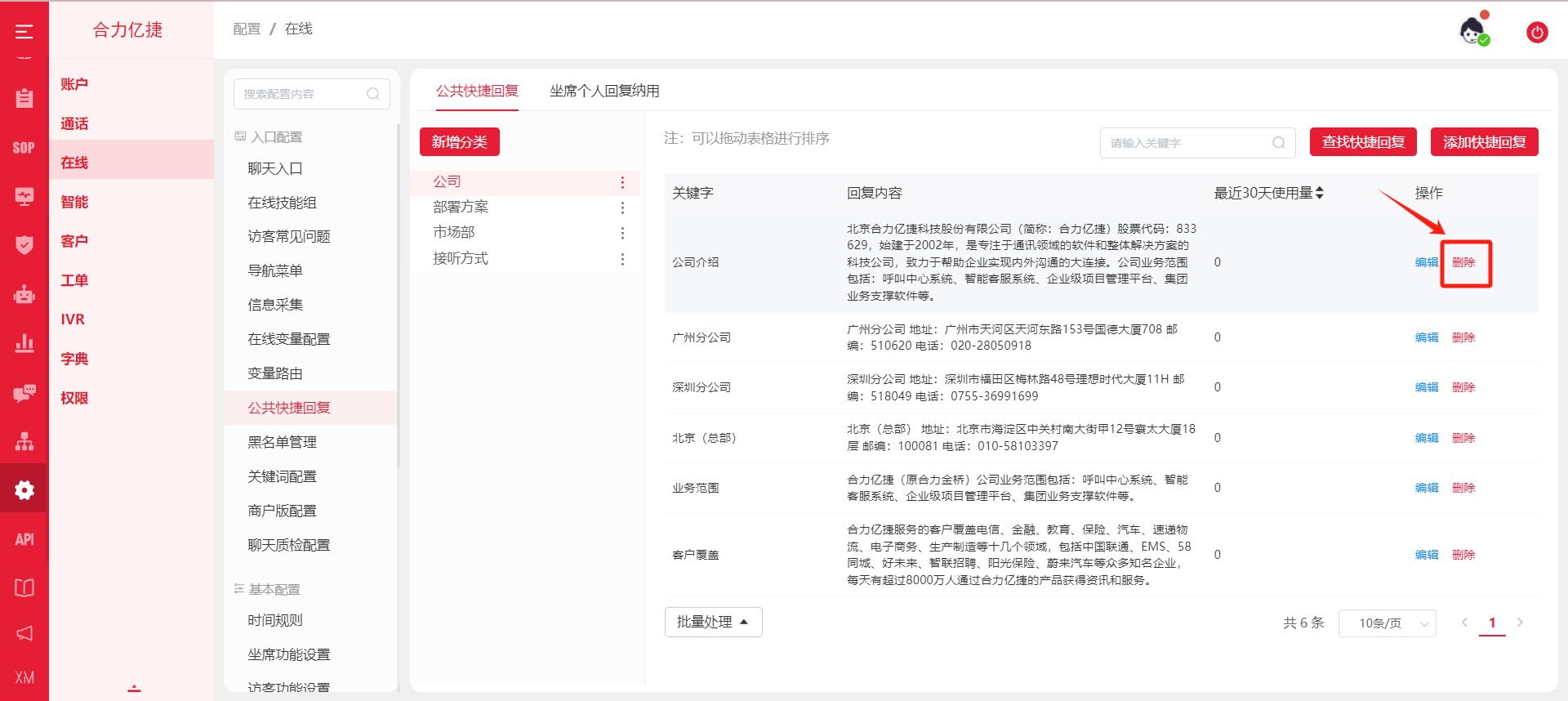
Task: Click the chat bubbles sidebar icon
Action: click(x=24, y=392)
